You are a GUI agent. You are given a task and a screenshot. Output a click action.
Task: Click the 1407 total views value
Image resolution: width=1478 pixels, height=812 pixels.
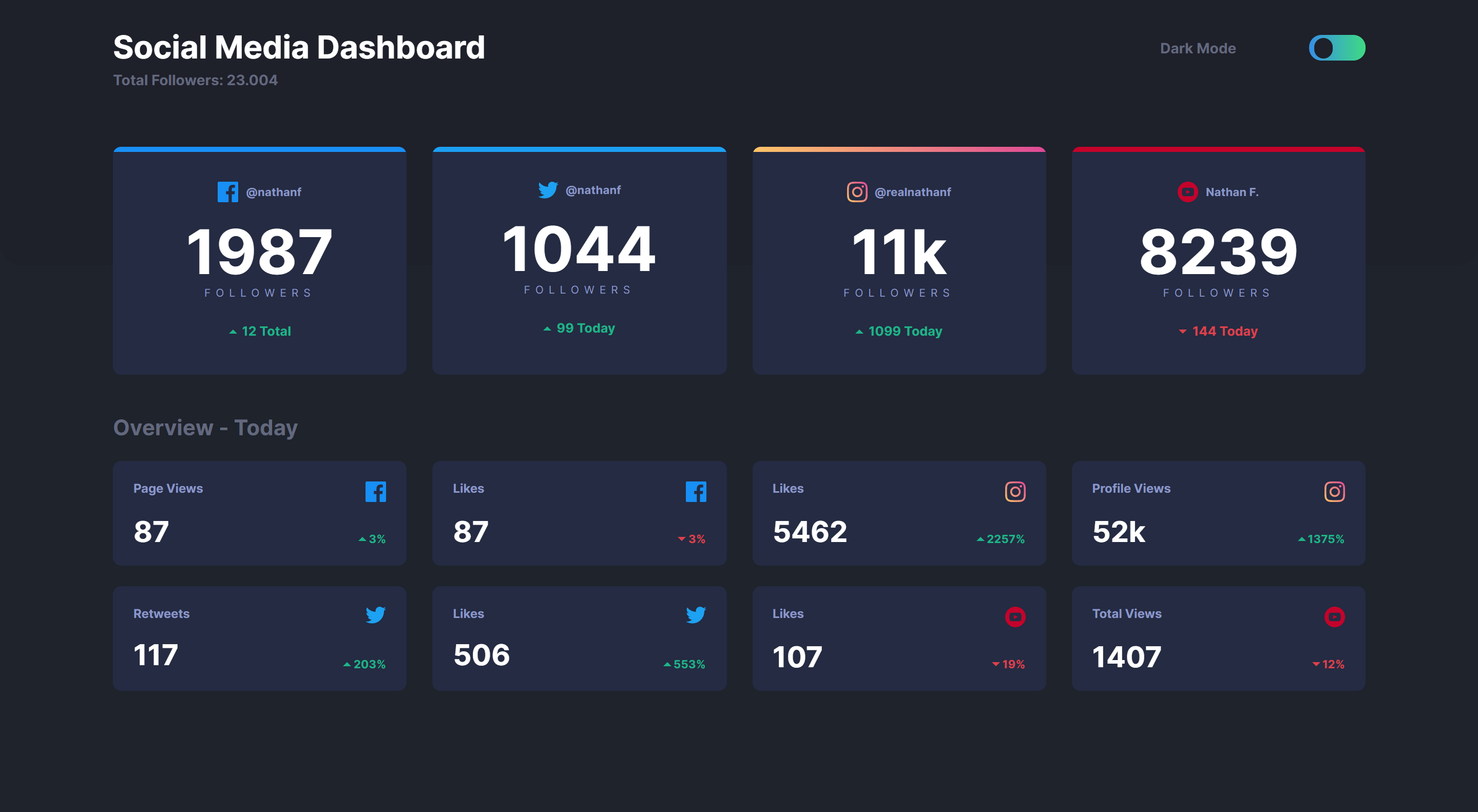1126,656
